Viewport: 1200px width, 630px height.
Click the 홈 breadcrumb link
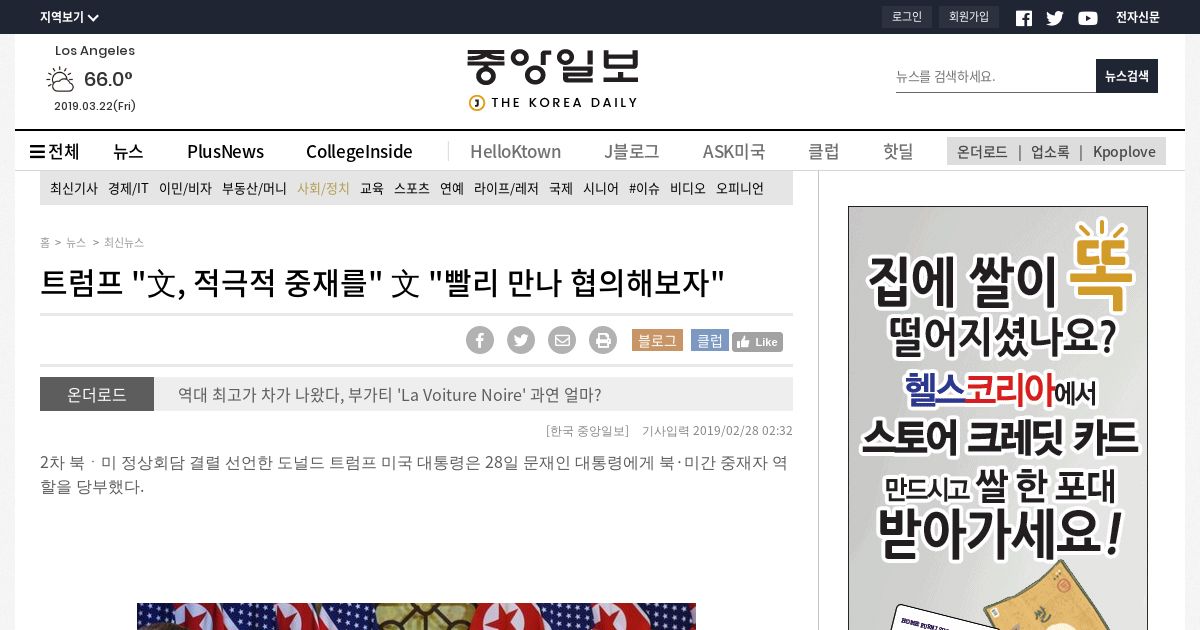point(45,242)
